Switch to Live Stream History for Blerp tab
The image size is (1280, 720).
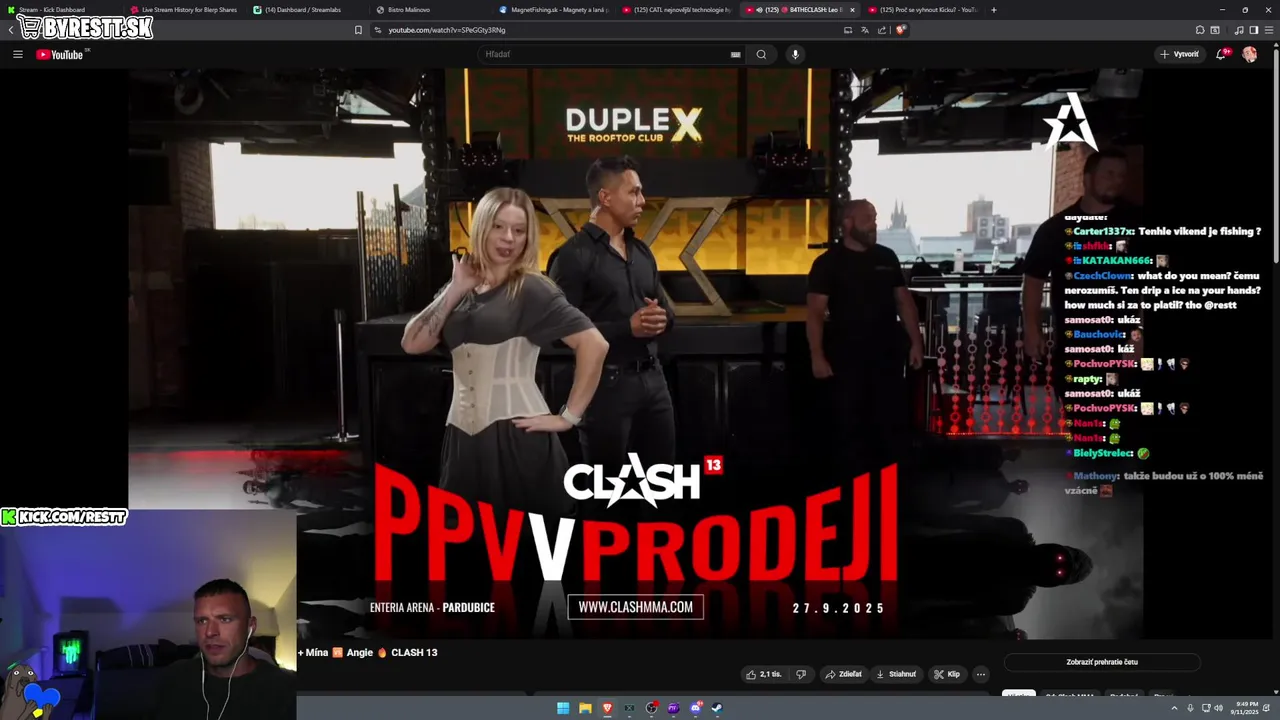(x=185, y=10)
